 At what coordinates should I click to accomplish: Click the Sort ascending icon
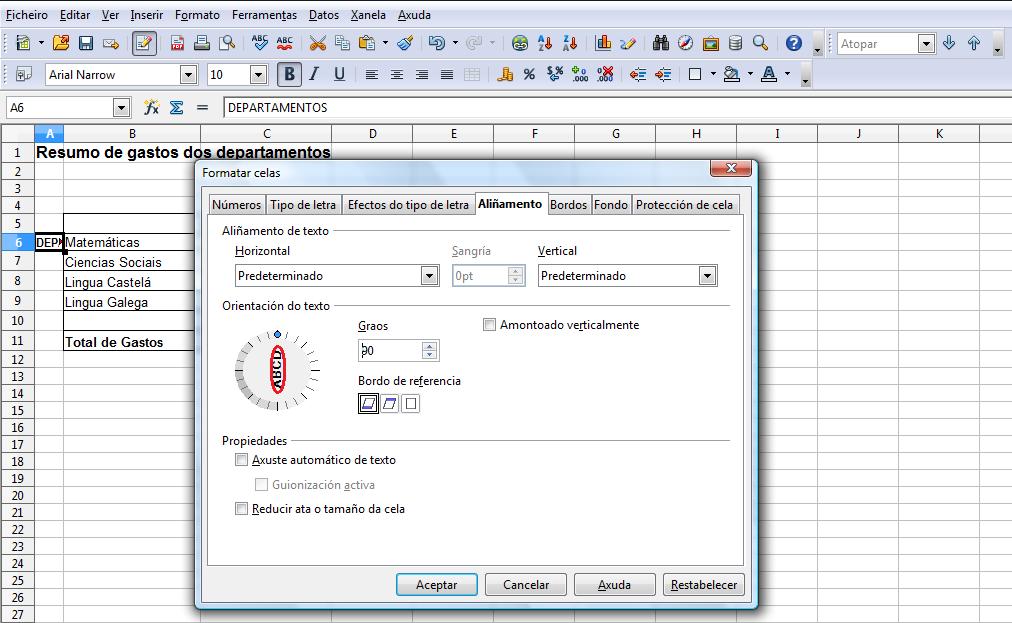pos(546,44)
